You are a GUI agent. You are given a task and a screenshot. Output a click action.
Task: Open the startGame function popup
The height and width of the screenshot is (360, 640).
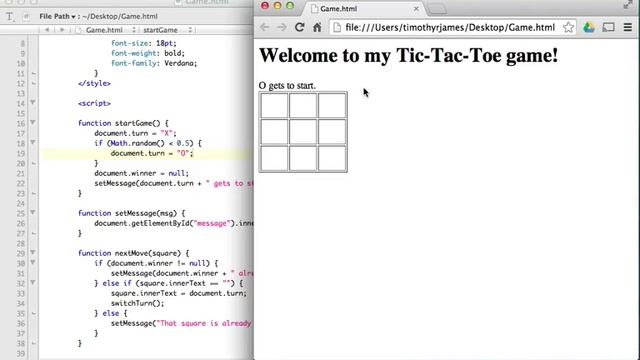(167, 30)
